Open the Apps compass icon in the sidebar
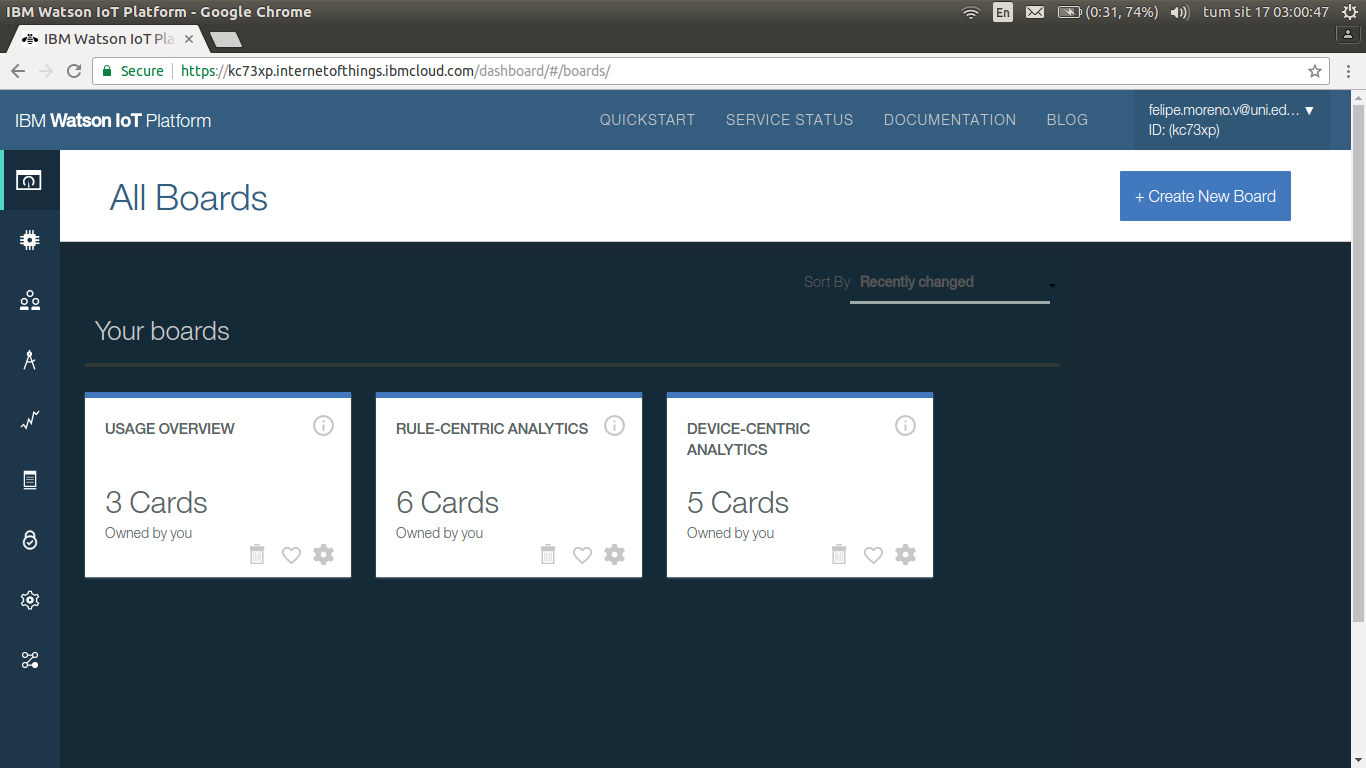1366x768 pixels. [30, 360]
